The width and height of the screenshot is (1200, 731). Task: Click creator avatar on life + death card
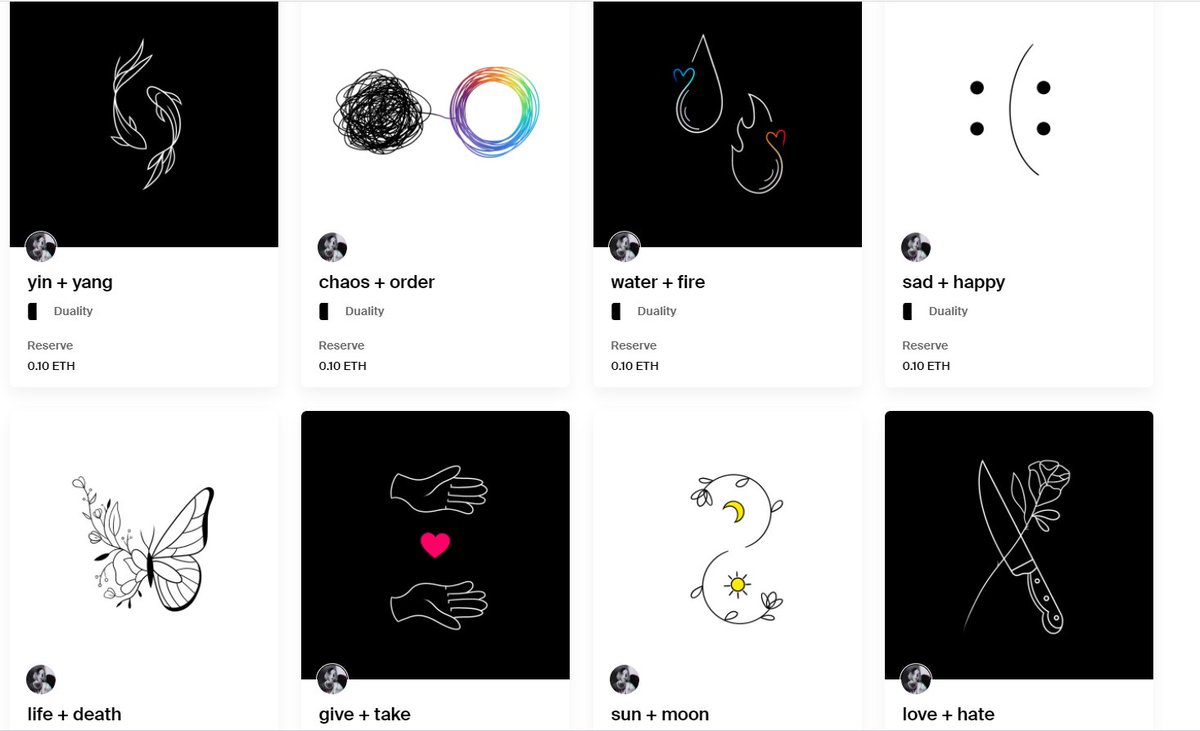coord(41,679)
